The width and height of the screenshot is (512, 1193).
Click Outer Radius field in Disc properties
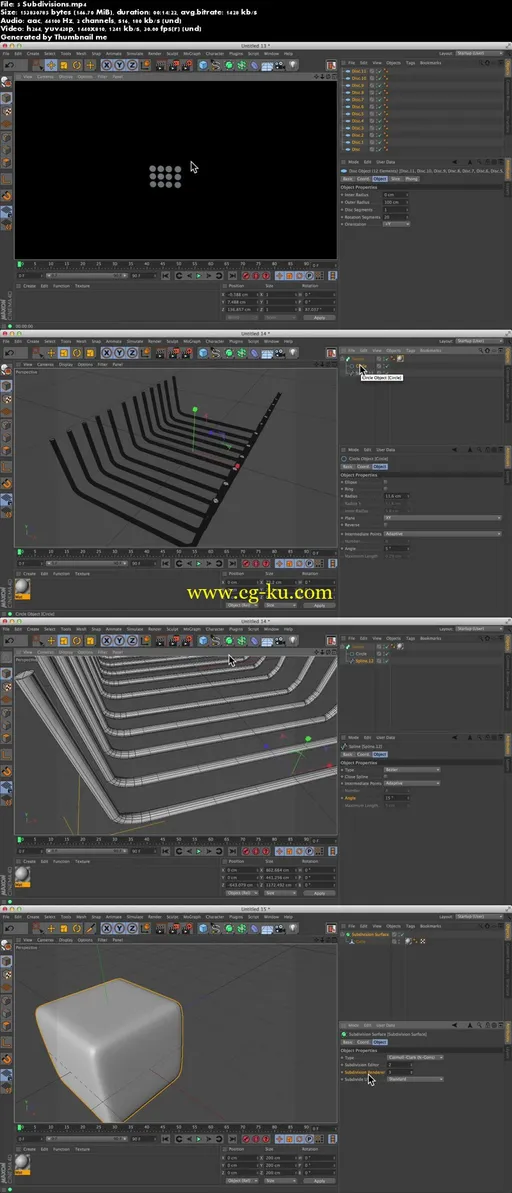(x=396, y=202)
